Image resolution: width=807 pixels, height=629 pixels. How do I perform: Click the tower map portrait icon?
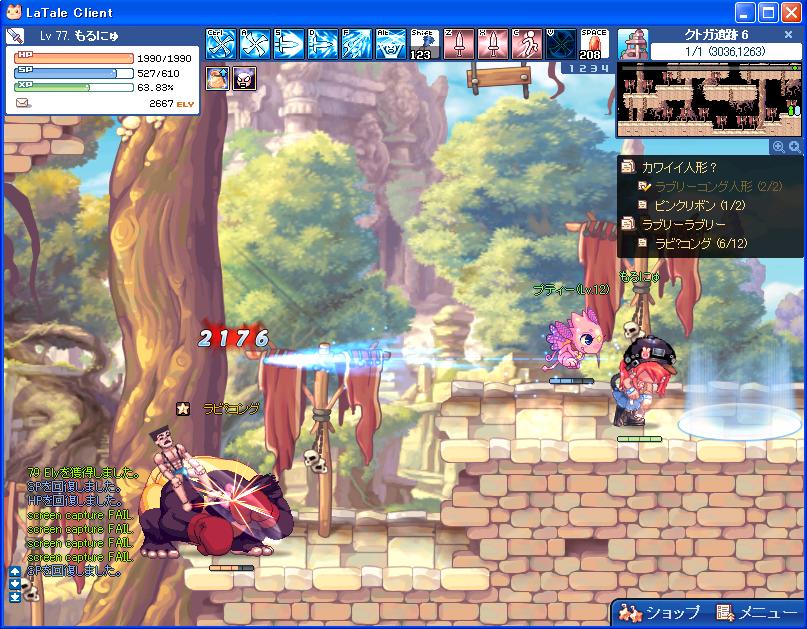coord(633,44)
